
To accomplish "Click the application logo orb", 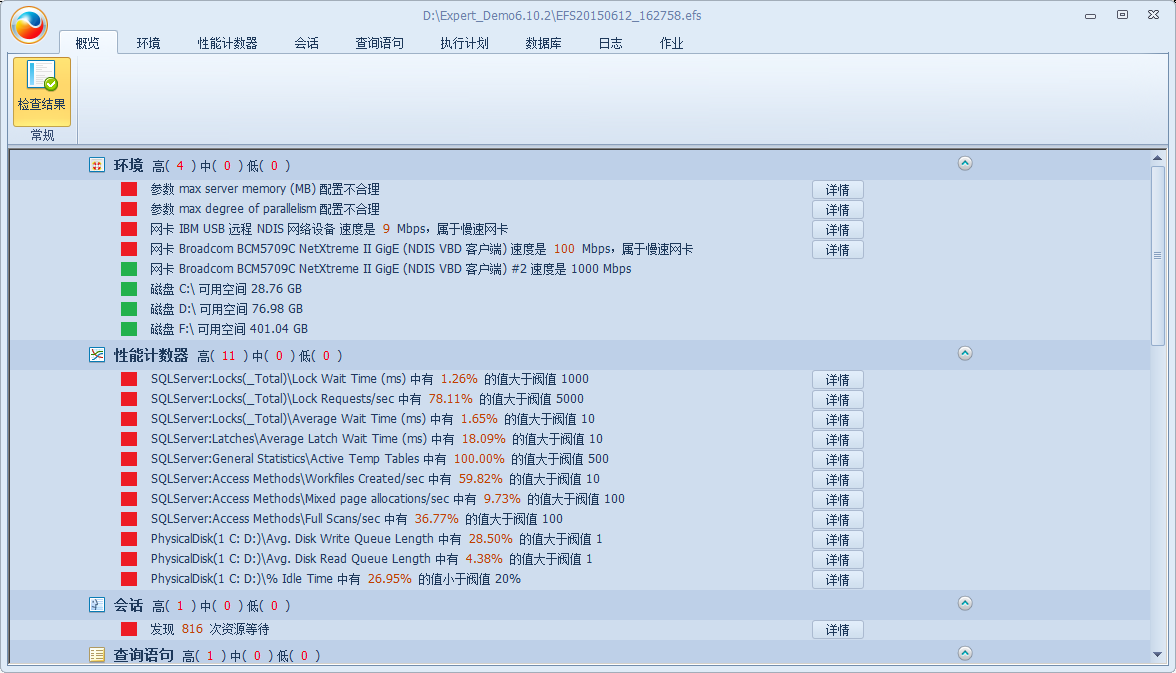I will (29, 25).
